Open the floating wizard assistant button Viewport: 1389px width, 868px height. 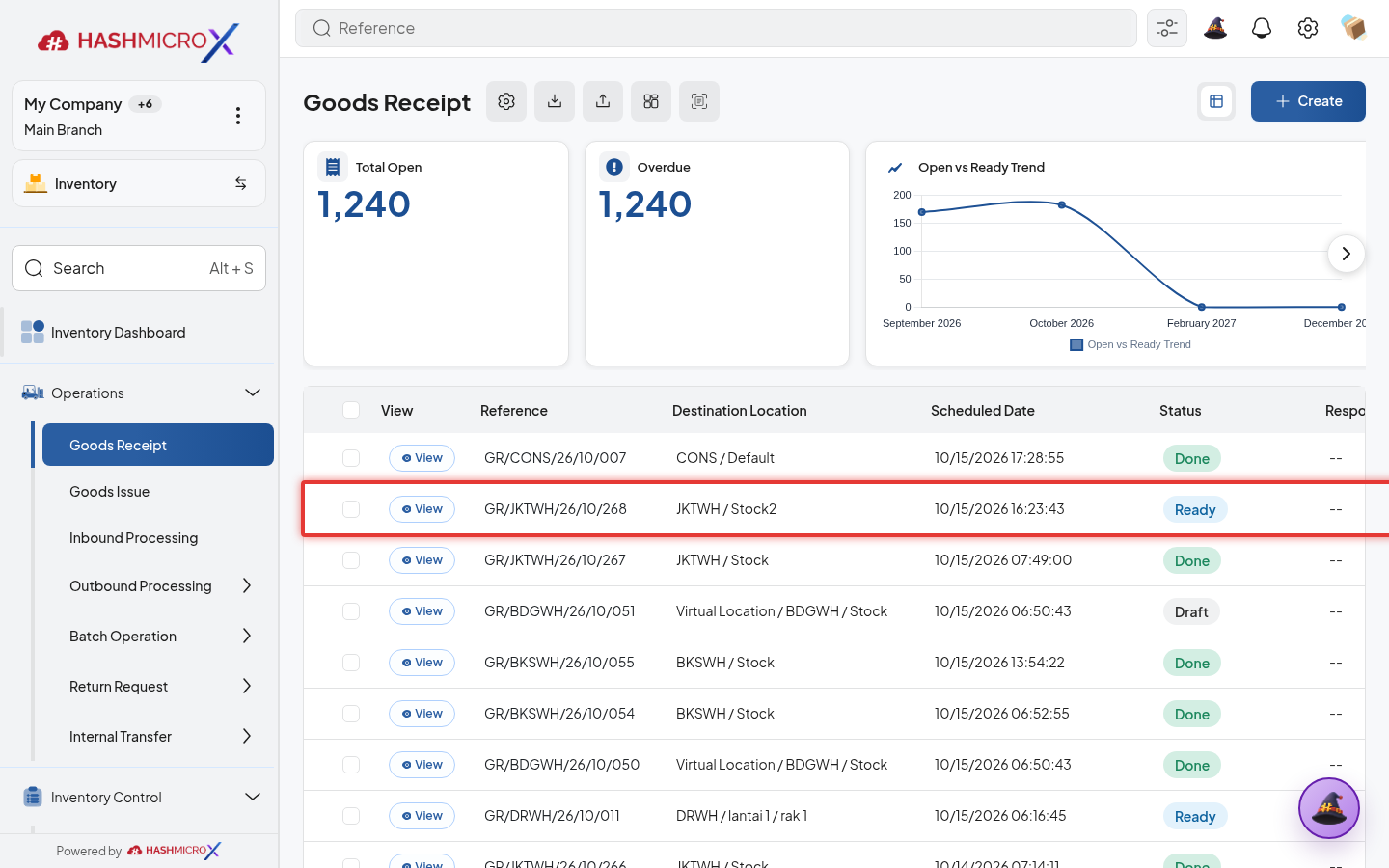tap(1329, 808)
